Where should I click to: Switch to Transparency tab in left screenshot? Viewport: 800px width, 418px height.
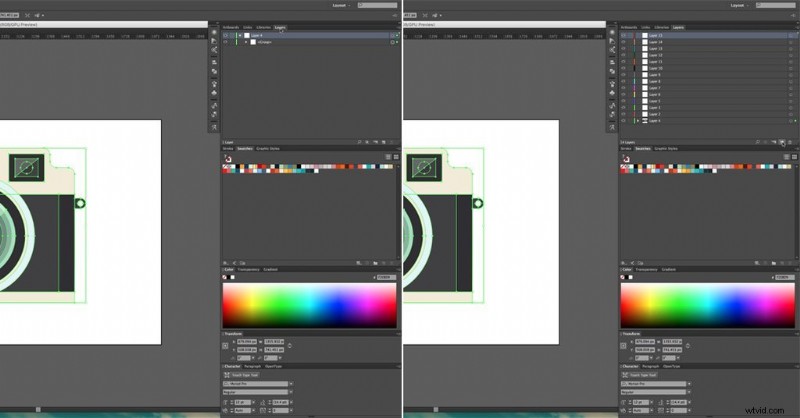tap(248, 269)
